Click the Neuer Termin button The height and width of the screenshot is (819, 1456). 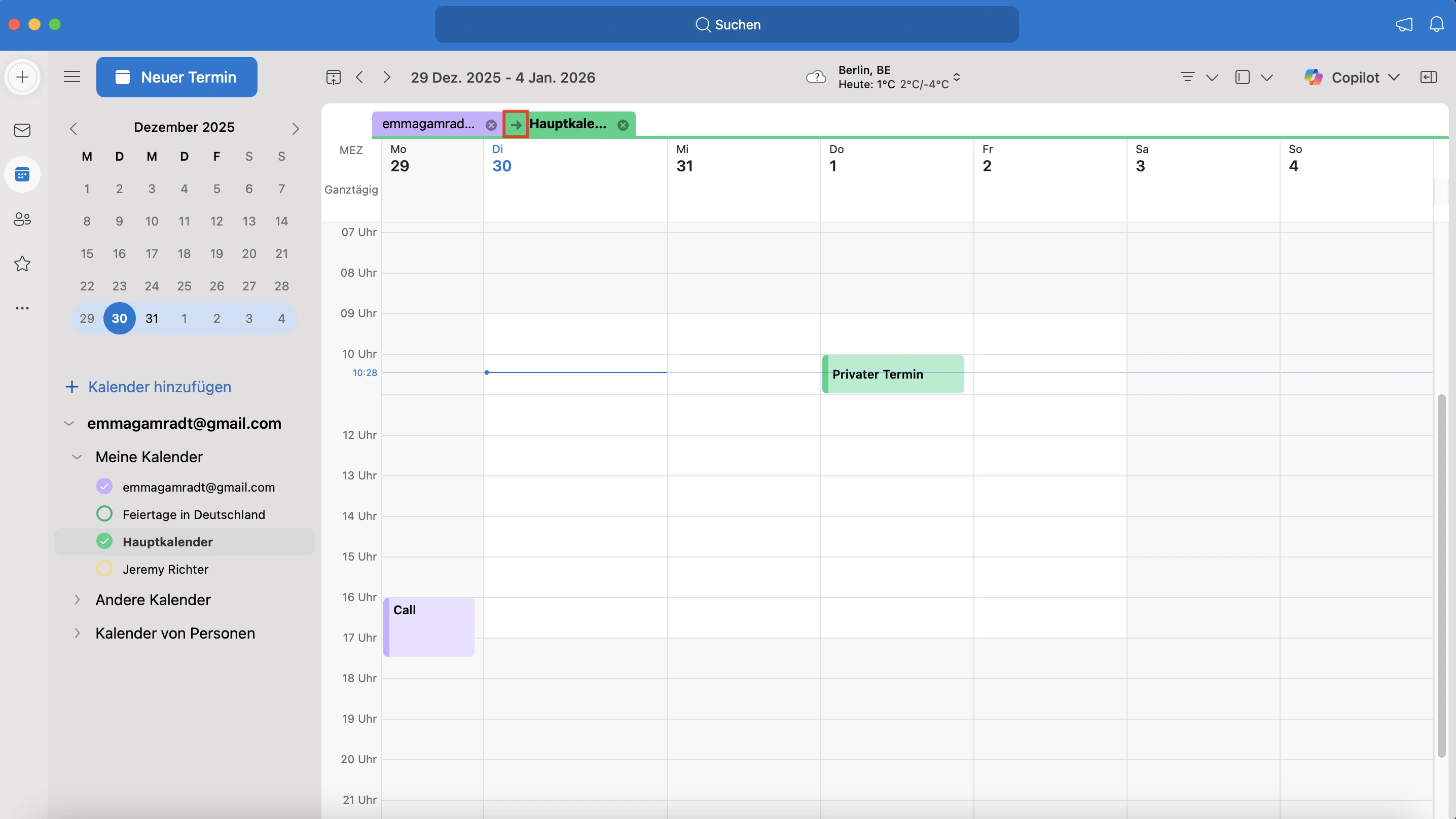[177, 78]
